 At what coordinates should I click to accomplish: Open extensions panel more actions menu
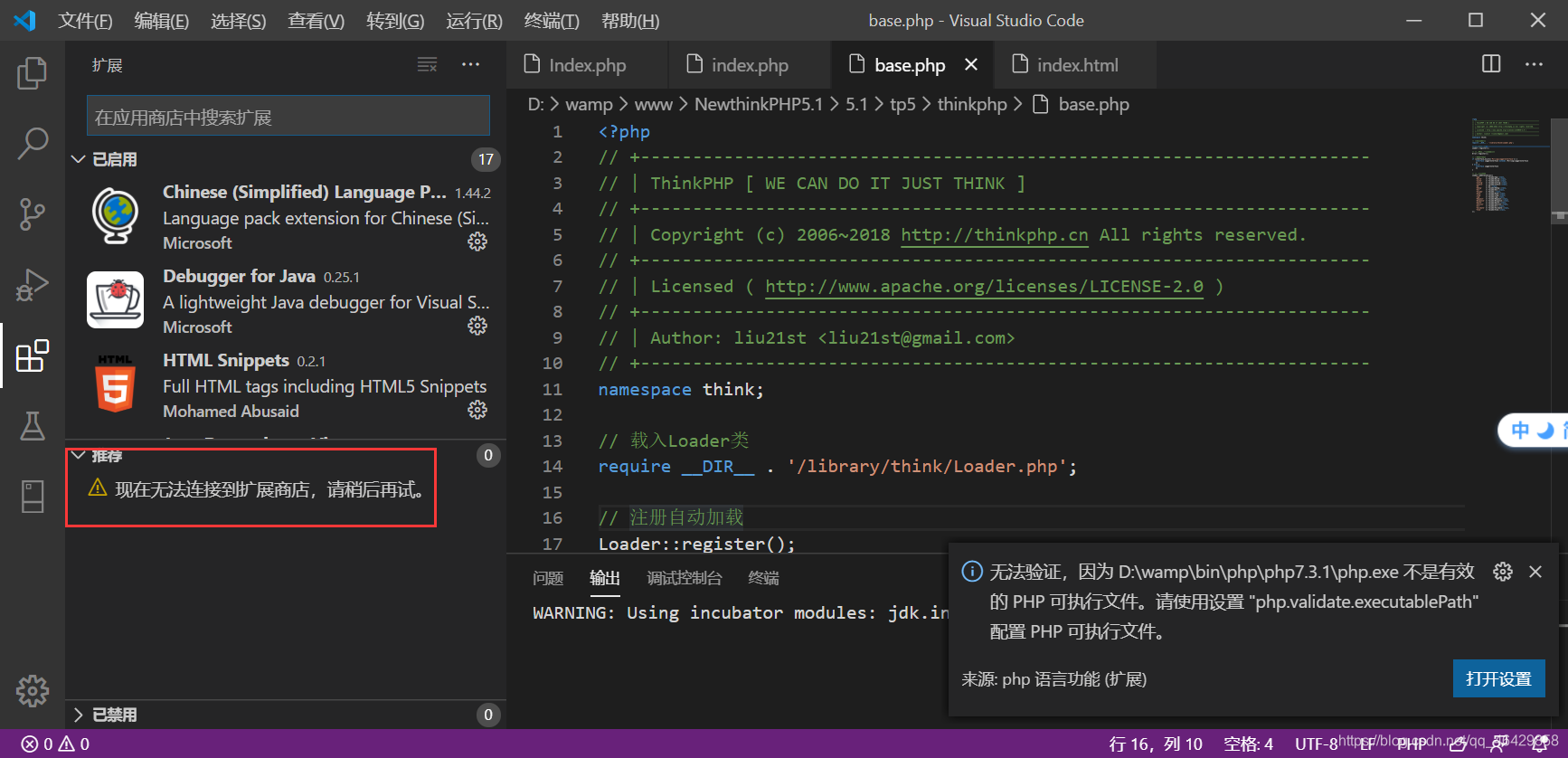pos(471,64)
